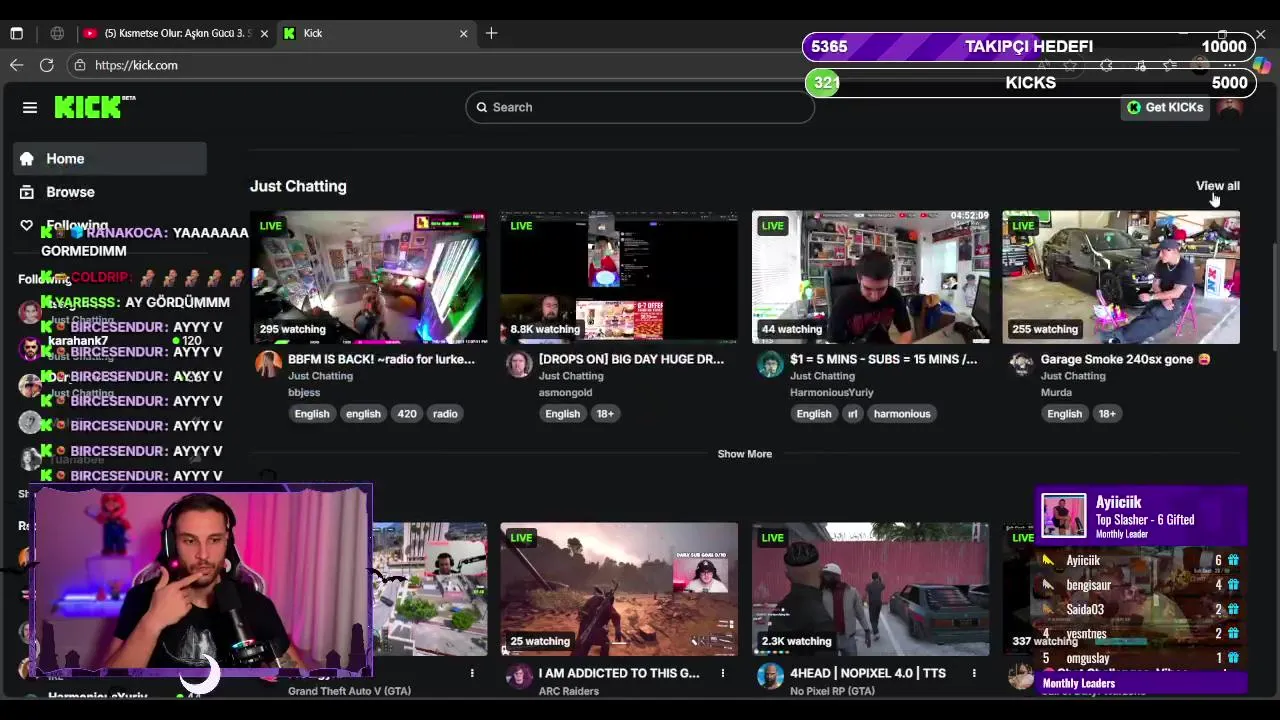Select the lowercase english tag under bbjess
The width and height of the screenshot is (1280, 720).
(x=363, y=414)
